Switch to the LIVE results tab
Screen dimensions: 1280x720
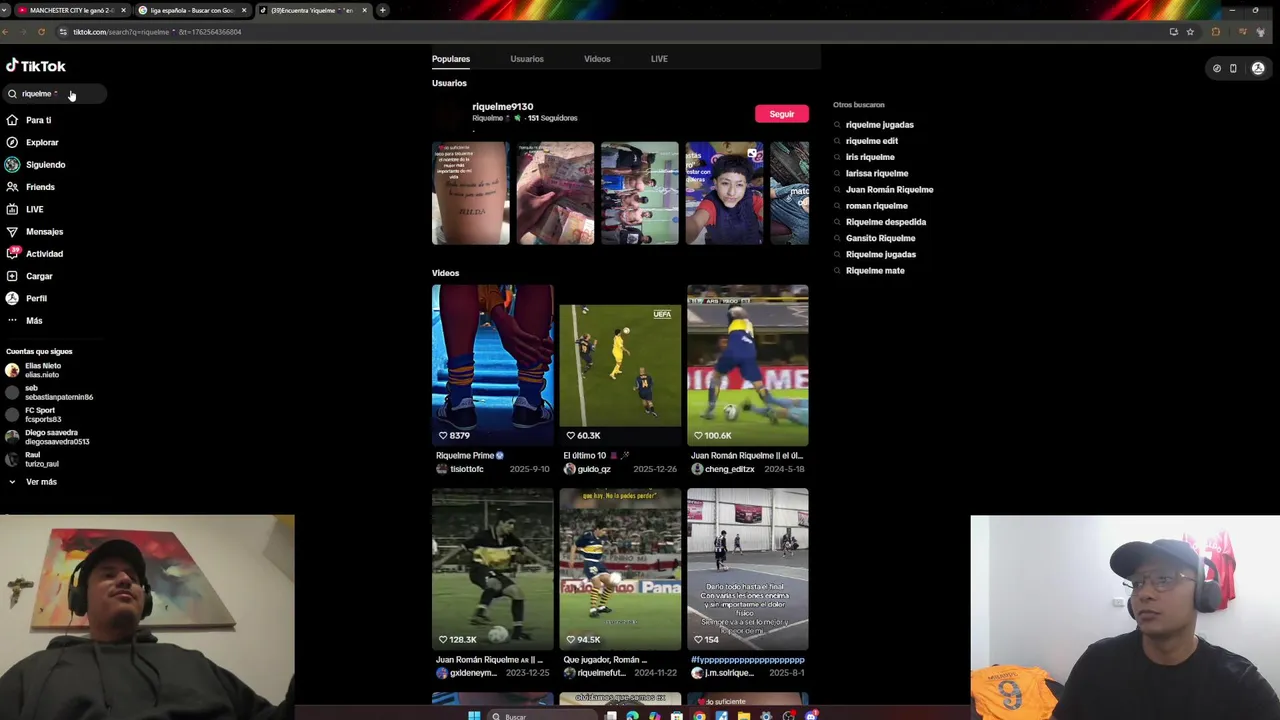659,59
